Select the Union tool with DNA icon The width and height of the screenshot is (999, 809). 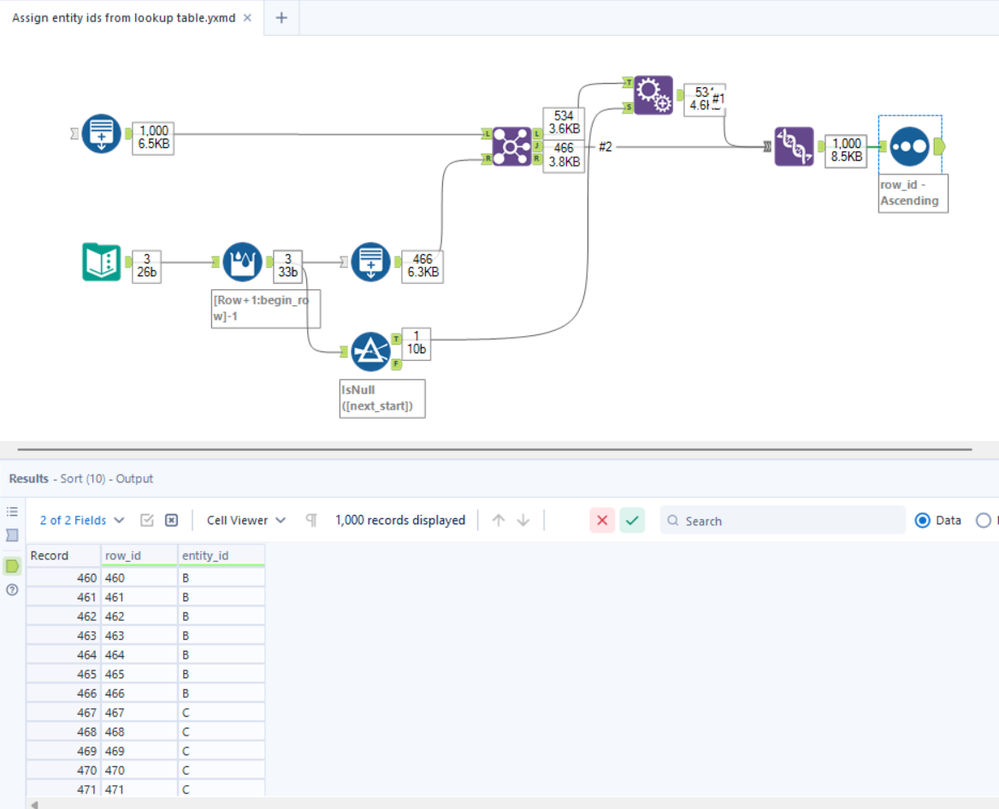(x=794, y=147)
